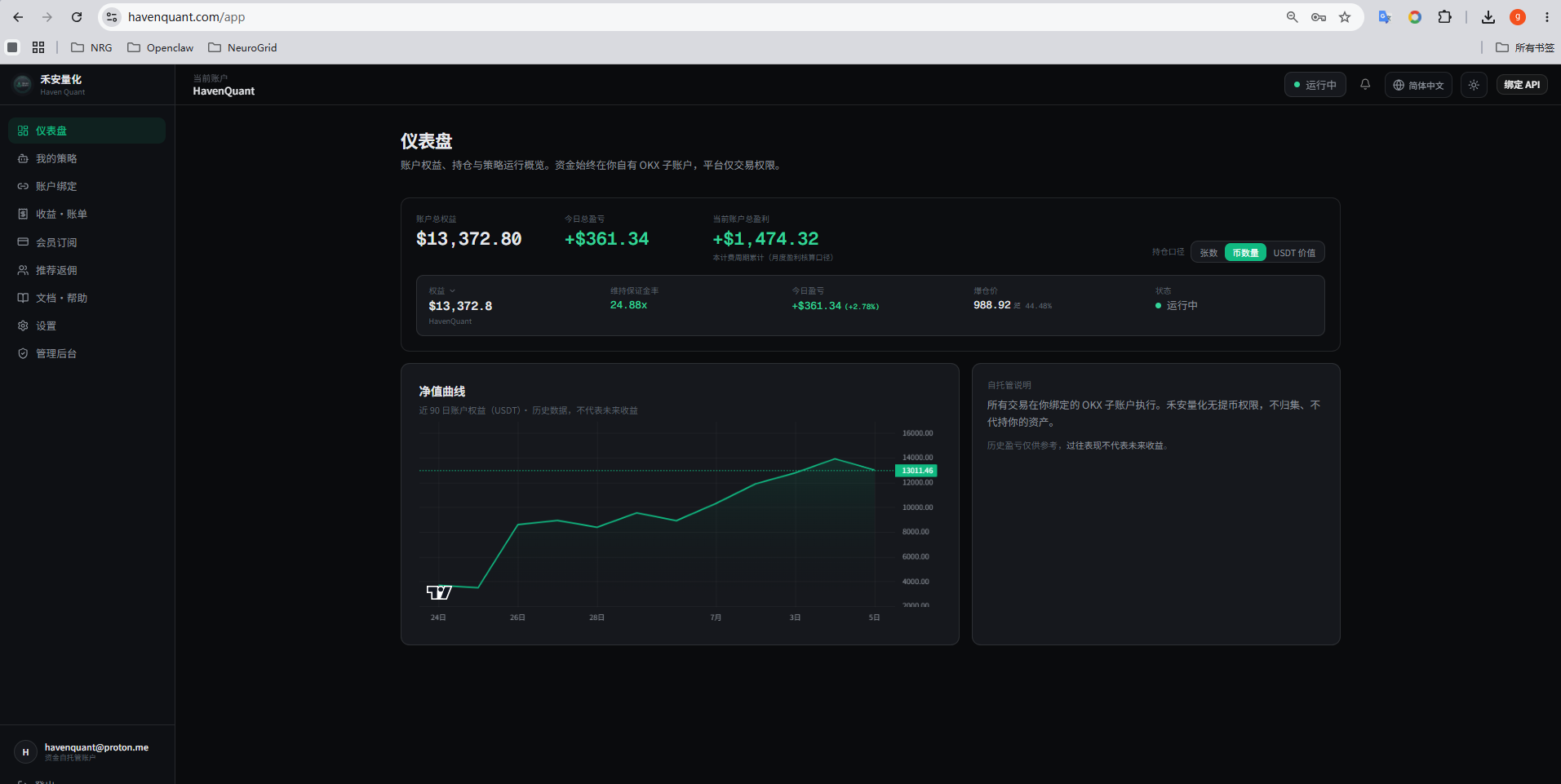Click the browser Back arrow
The image size is (1561, 784).
(x=18, y=17)
